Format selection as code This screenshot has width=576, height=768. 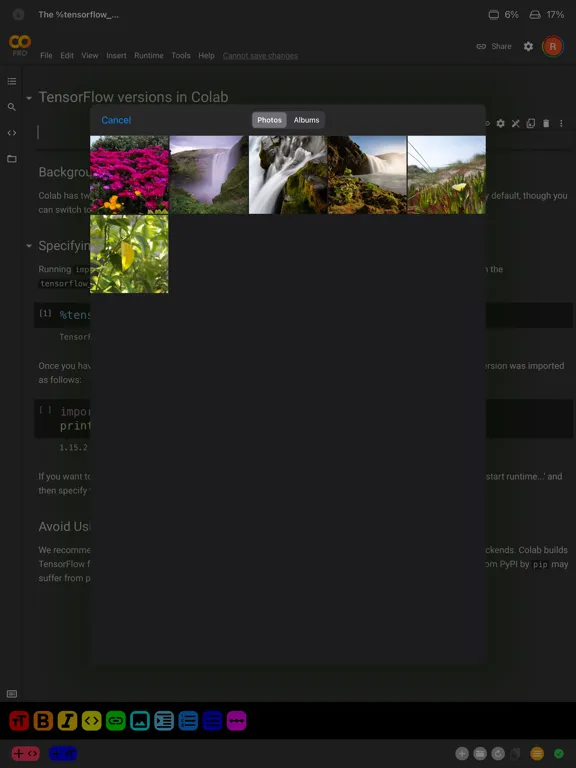(x=92, y=720)
